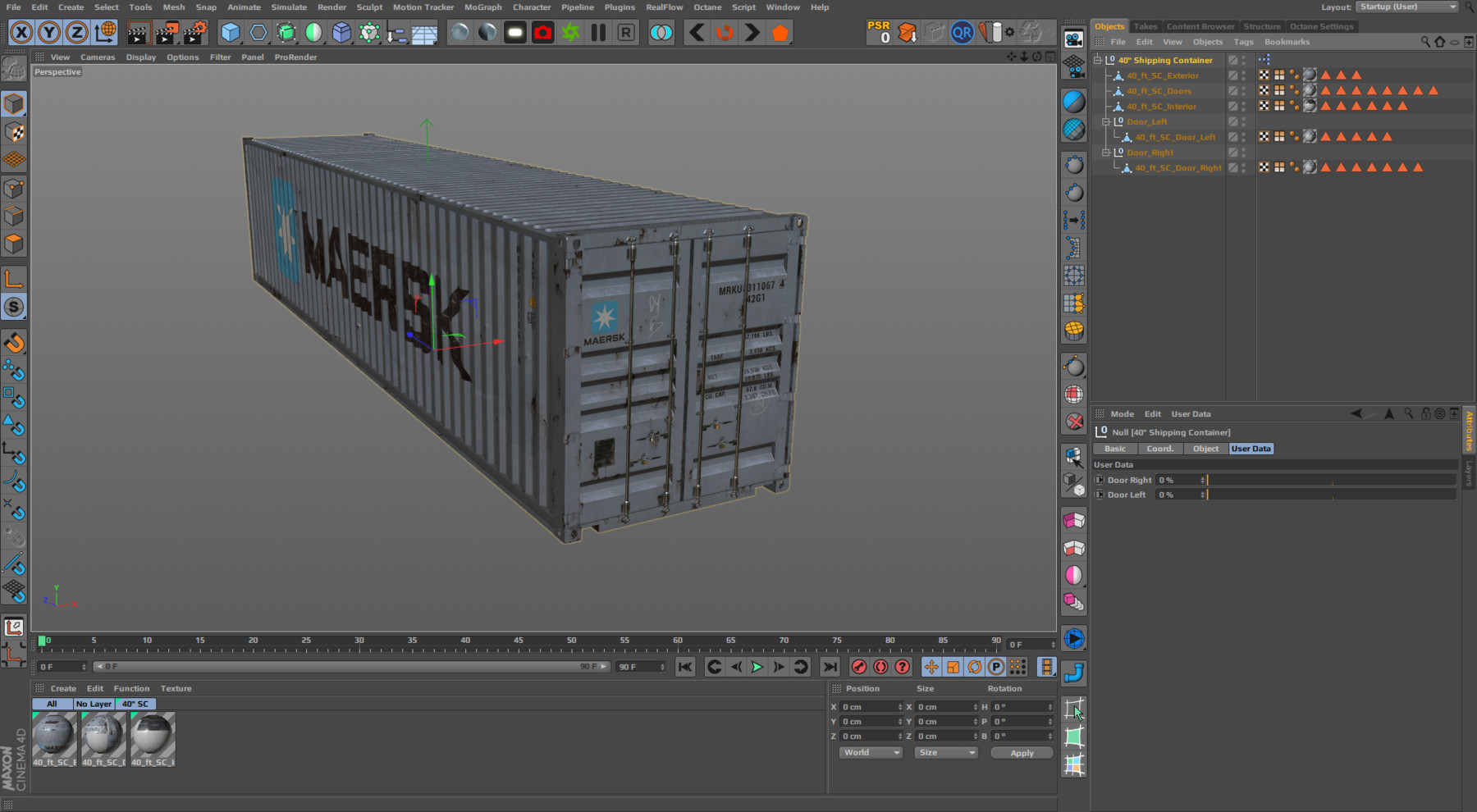1477x812 pixels.
Task: Collapse the Door_Left null group
Action: 1106,121
